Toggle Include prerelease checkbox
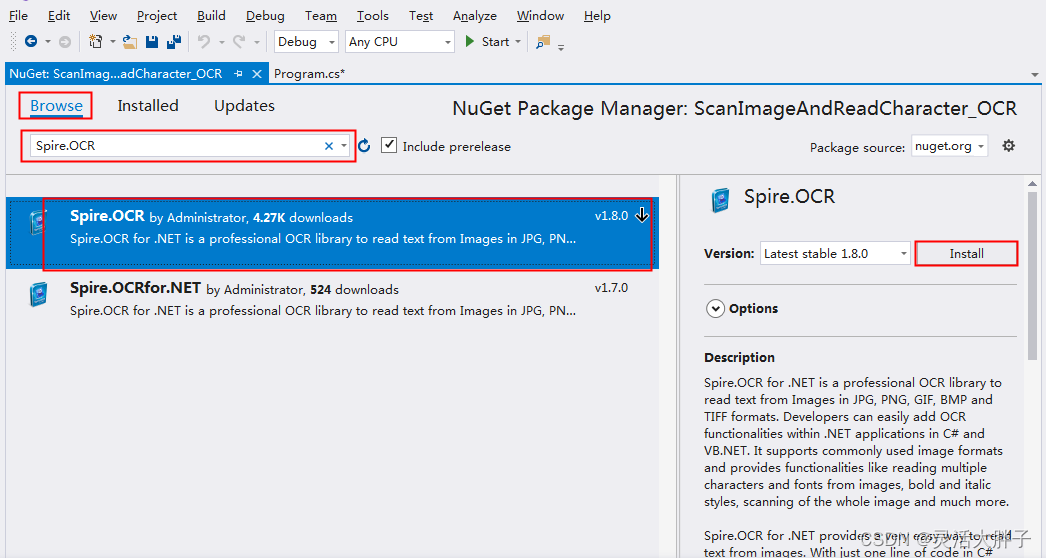This screenshot has height=558, width=1046. [389, 145]
